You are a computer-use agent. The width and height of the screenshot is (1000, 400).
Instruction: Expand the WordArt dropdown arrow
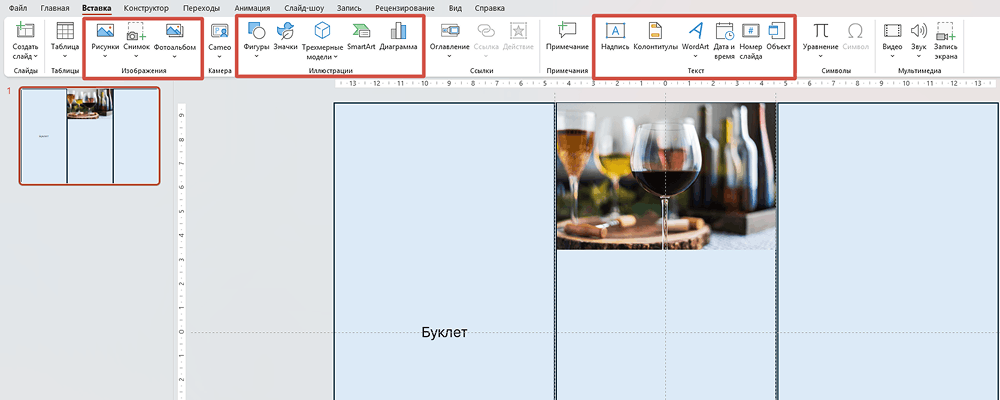696,56
